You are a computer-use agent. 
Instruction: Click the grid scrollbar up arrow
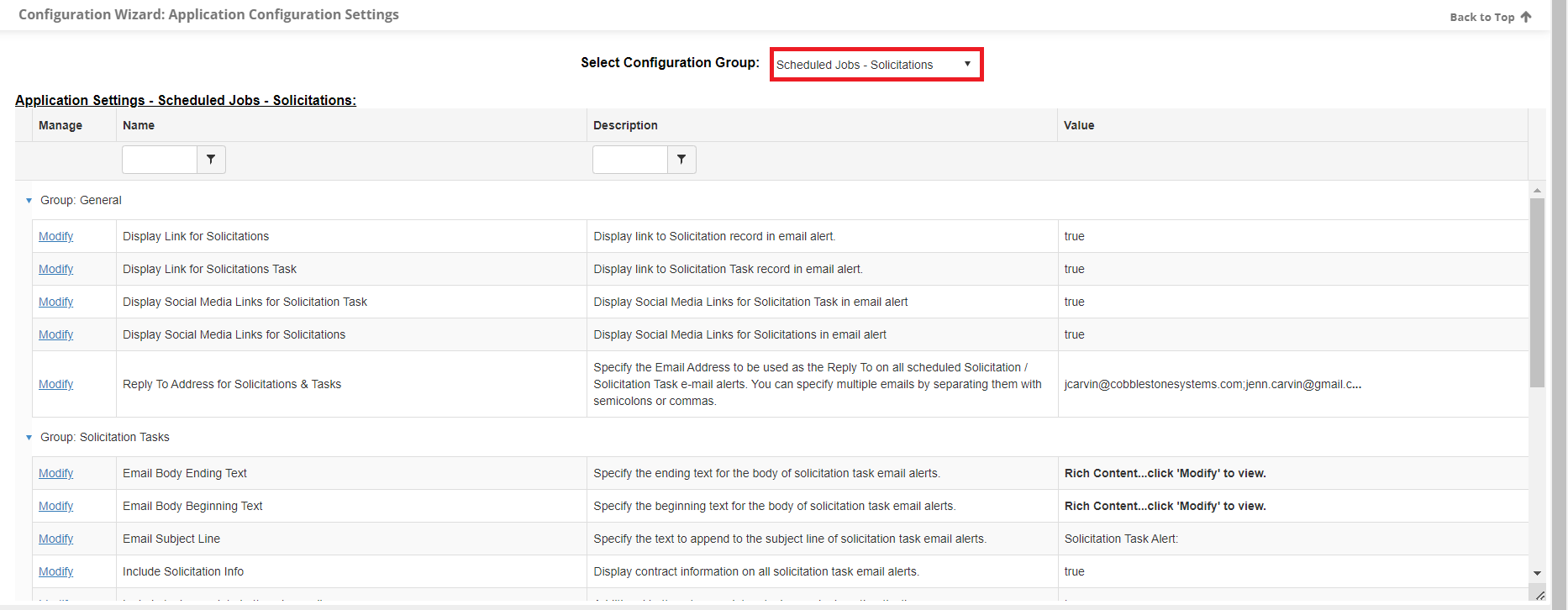click(1537, 191)
